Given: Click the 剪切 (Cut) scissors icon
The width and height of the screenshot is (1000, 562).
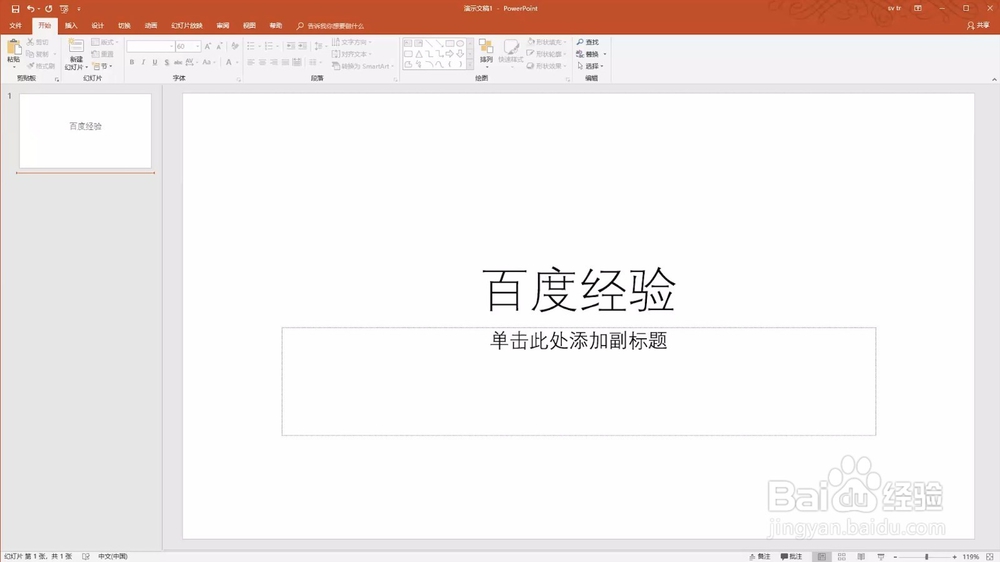Looking at the screenshot, I should click(30, 42).
